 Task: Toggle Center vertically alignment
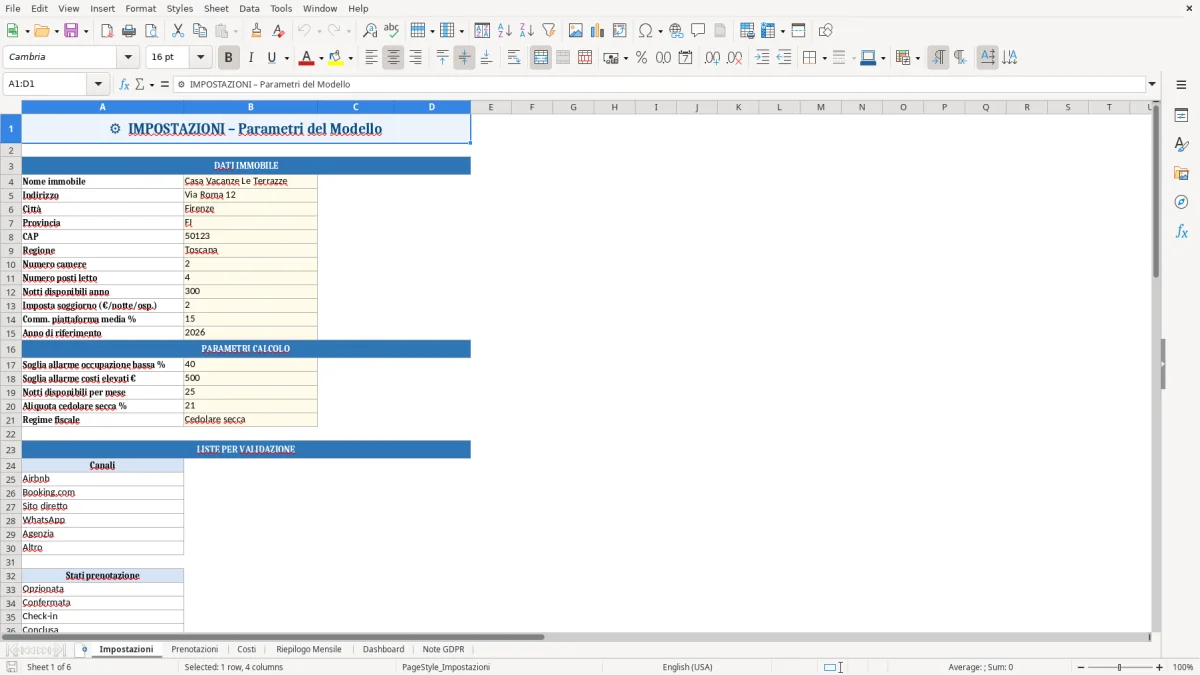[x=464, y=58]
